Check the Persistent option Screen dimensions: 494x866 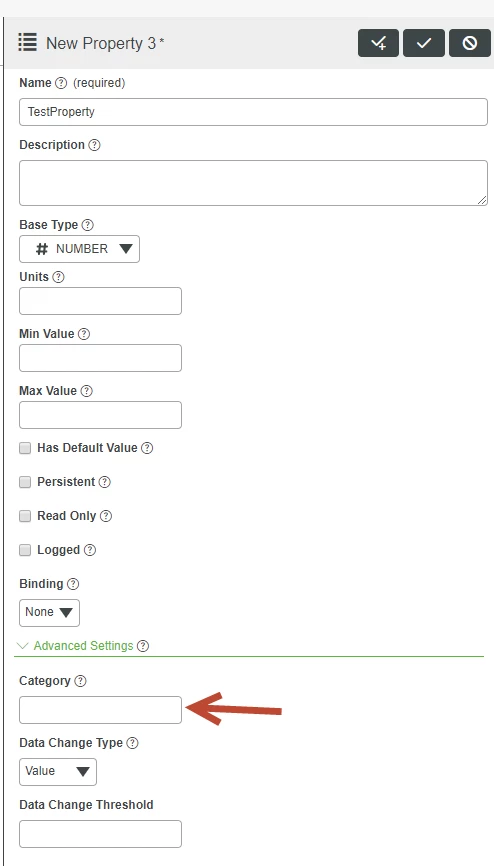[25, 482]
